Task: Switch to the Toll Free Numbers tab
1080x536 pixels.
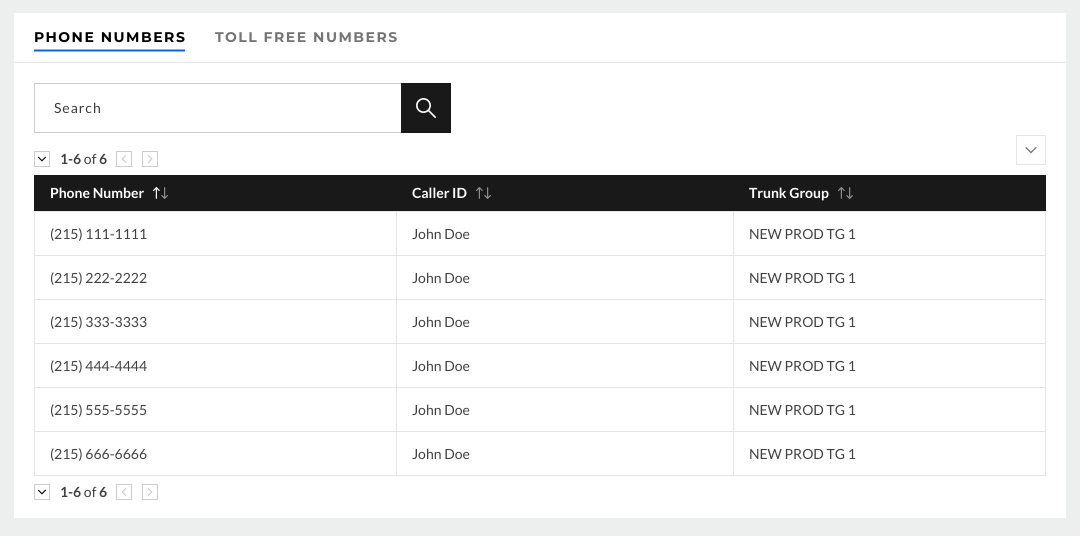Action: click(307, 37)
